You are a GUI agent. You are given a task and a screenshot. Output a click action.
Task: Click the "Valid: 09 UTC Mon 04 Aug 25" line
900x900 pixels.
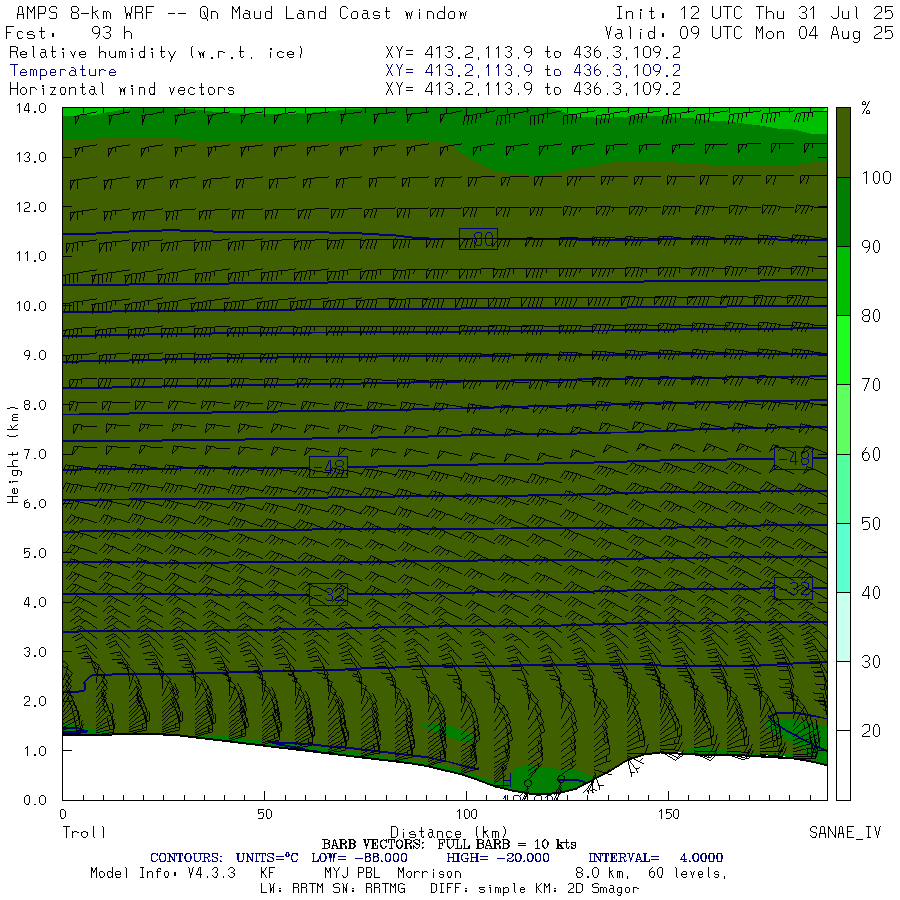coord(749,33)
